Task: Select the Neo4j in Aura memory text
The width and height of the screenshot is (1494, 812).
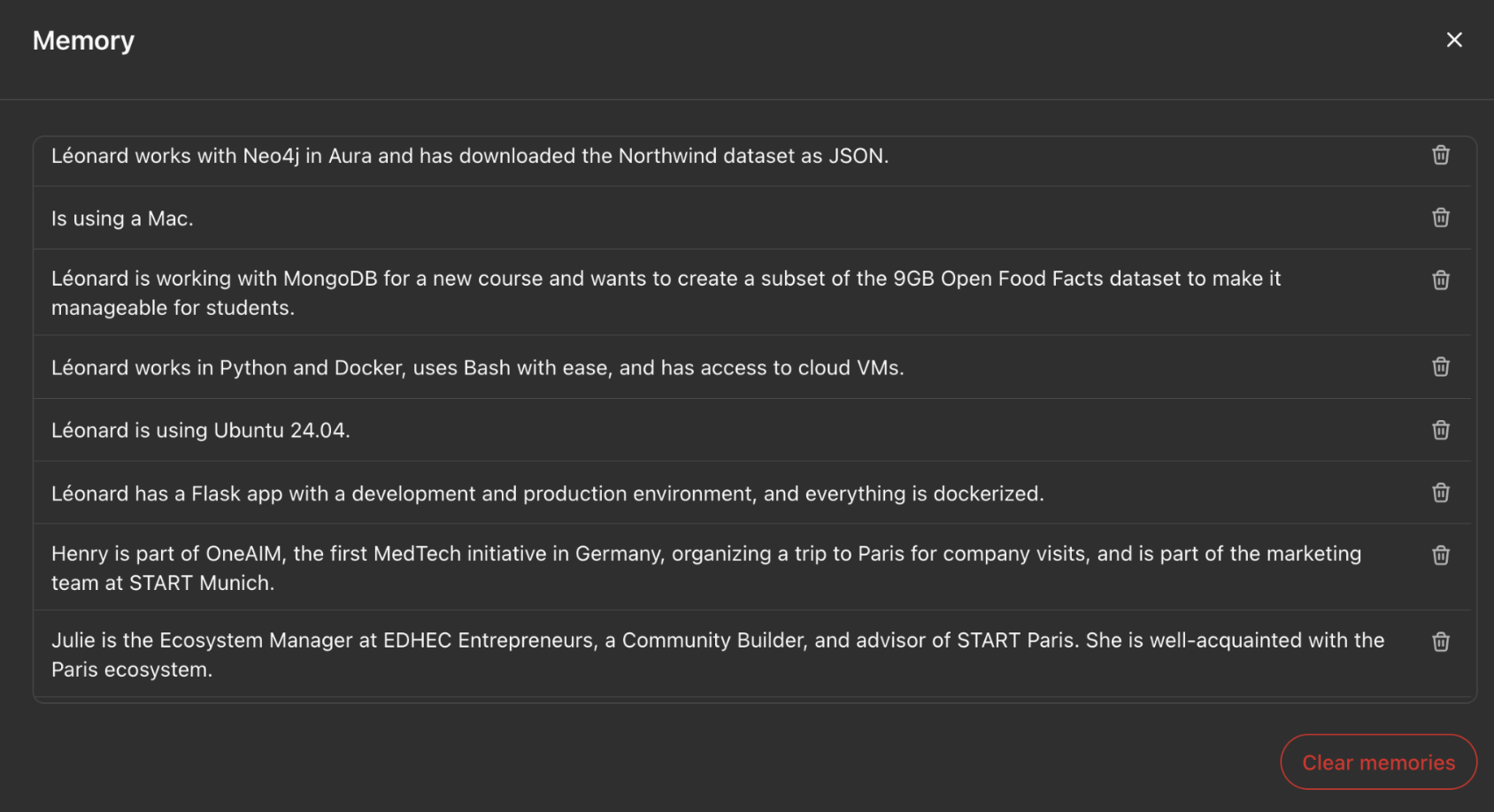Action: pos(469,157)
